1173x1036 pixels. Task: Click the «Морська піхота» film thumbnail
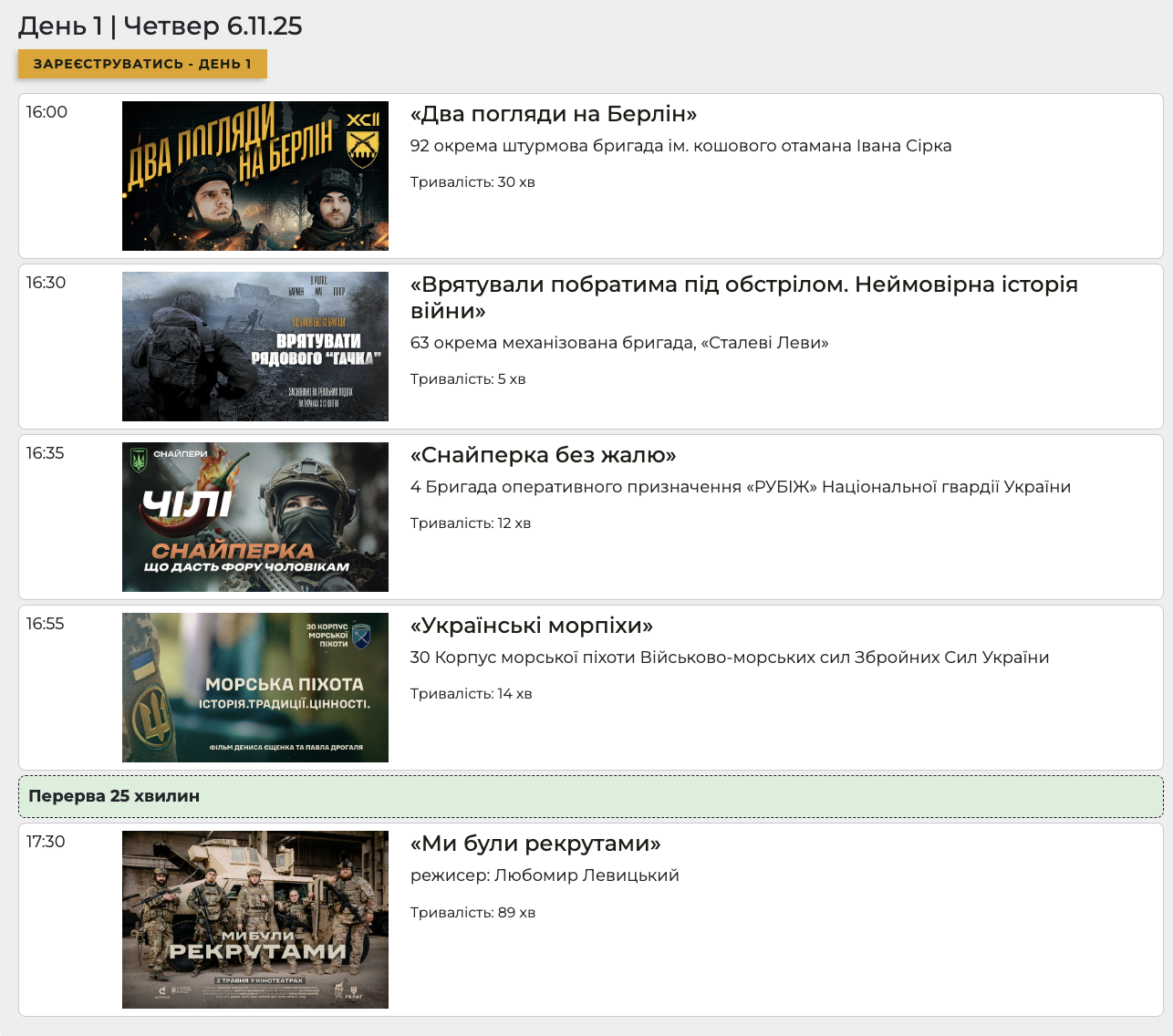click(x=254, y=688)
